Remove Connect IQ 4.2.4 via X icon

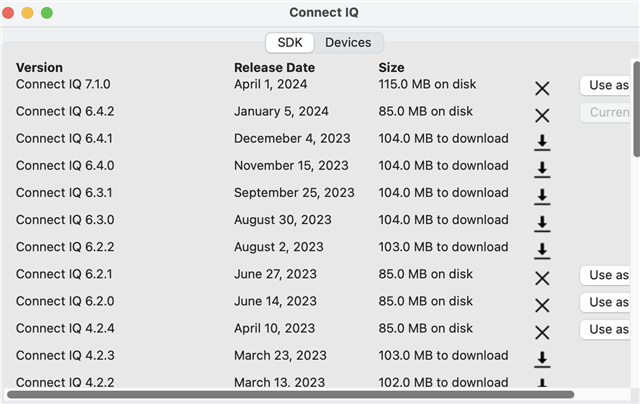click(542, 333)
